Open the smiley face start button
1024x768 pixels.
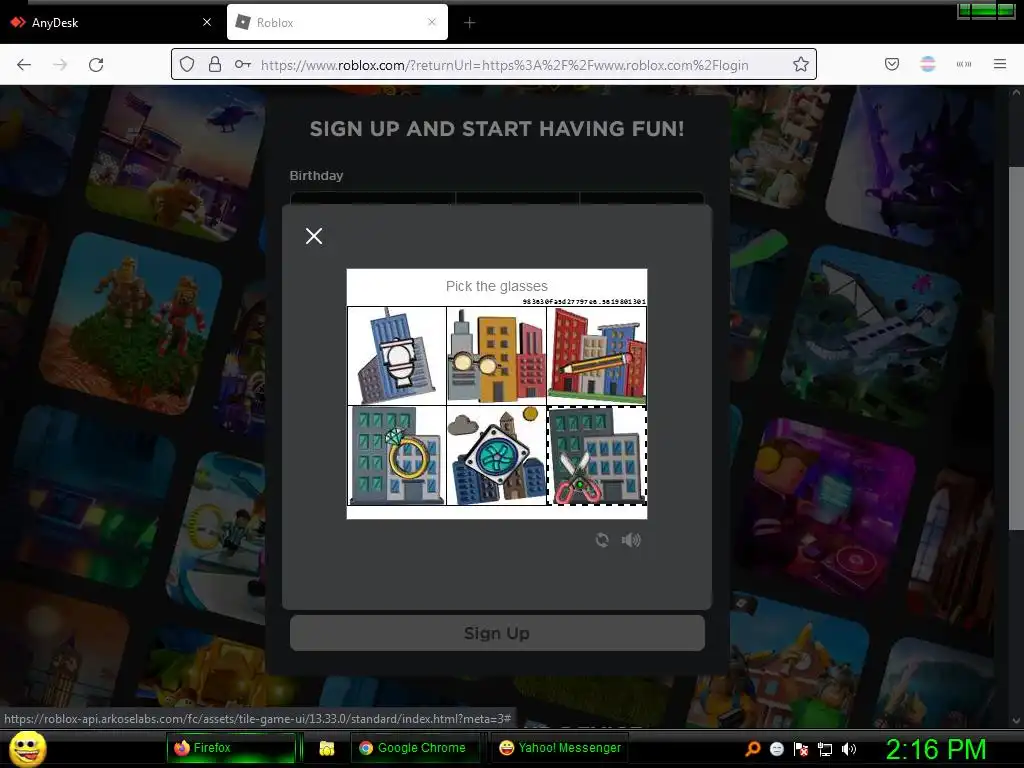click(x=28, y=748)
